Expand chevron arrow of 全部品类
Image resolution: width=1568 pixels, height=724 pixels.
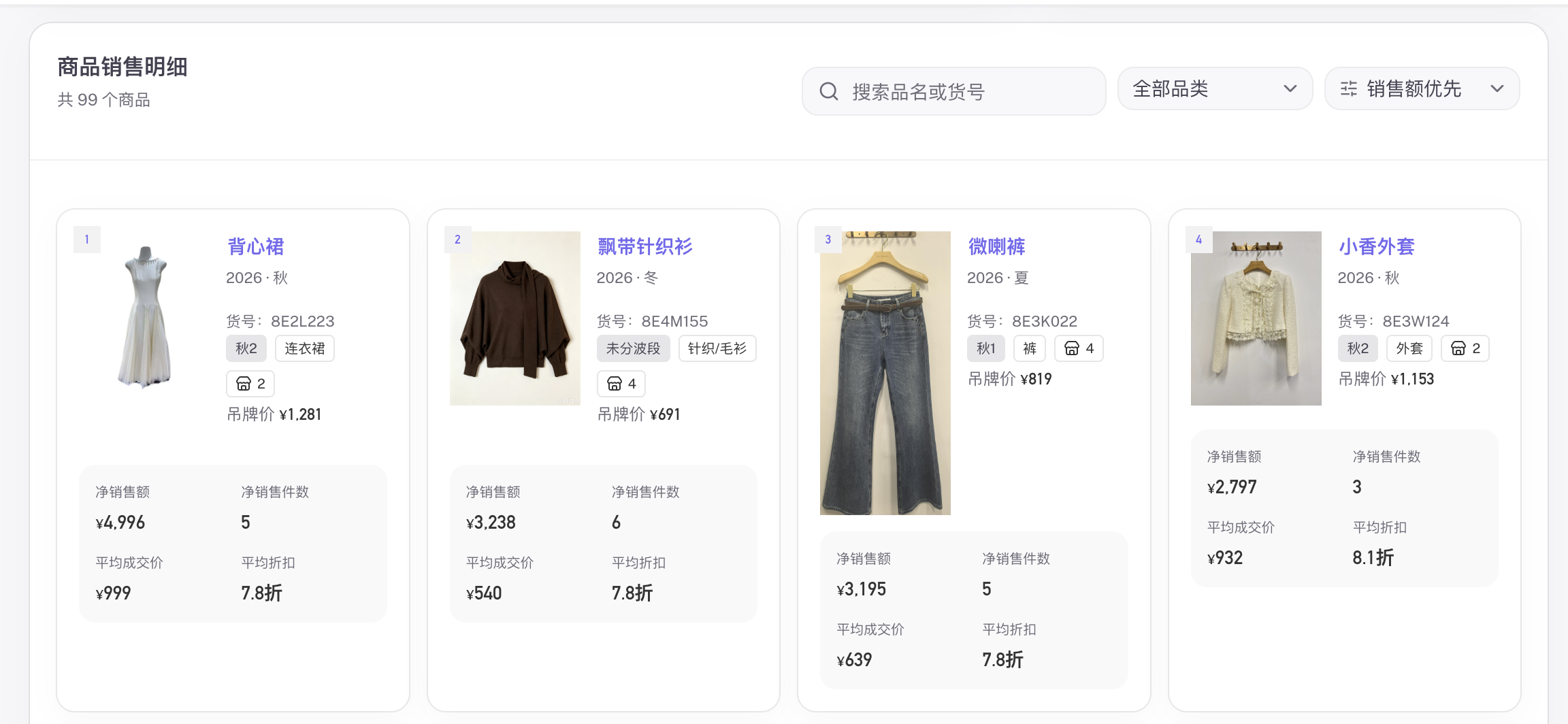tap(1290, 88)
